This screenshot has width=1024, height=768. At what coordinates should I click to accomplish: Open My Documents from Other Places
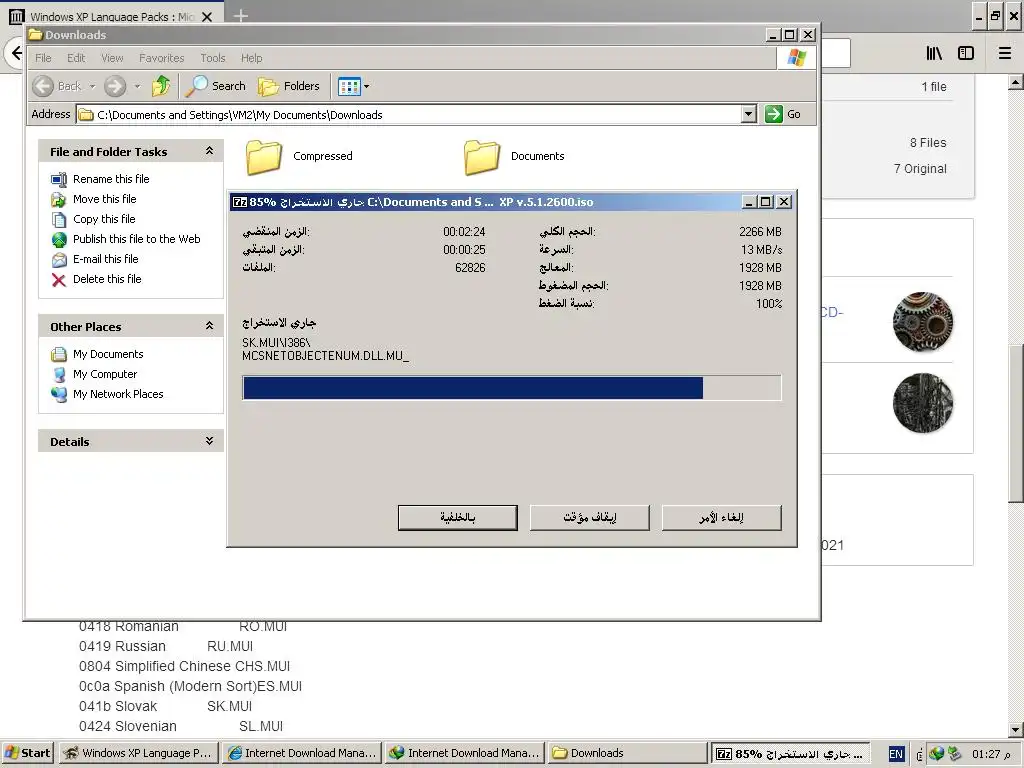pos(108,354)
